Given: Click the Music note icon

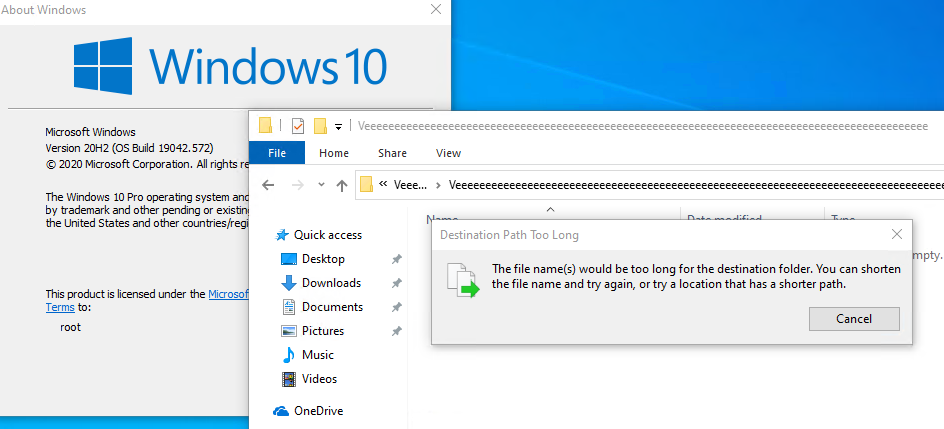Looking at the screenshot, I should pos(289,355).
